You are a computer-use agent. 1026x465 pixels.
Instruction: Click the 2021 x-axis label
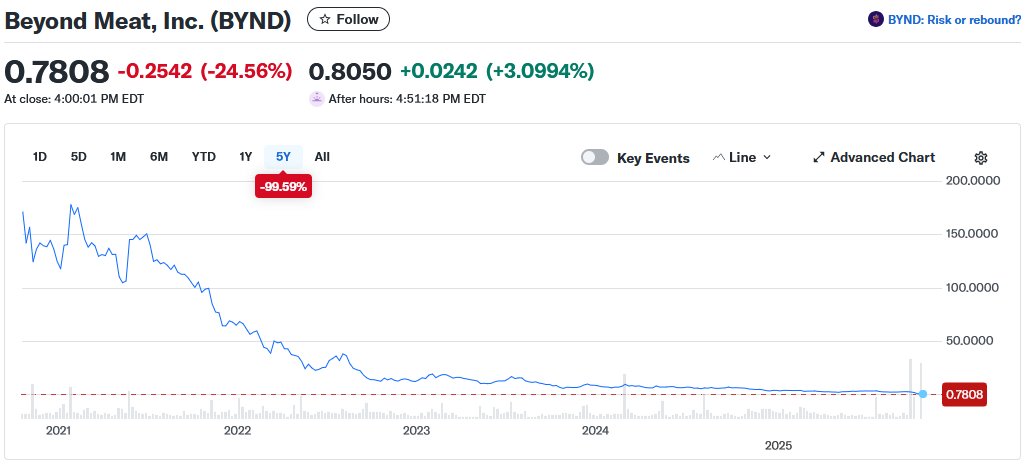[x=58, y=430]
